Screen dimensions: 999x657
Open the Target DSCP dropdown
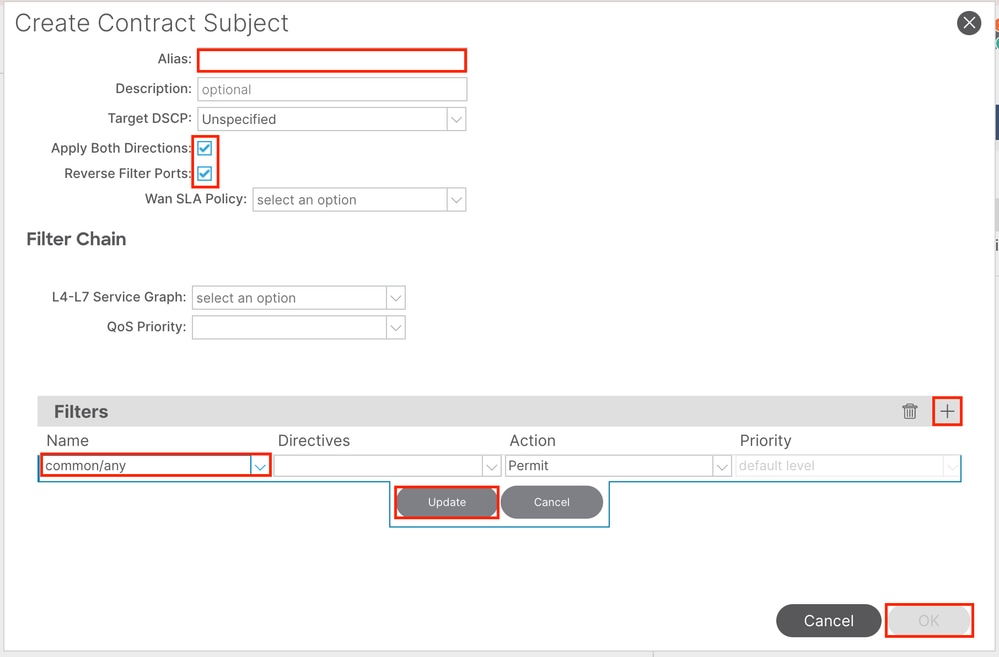(x=456, y=119)
